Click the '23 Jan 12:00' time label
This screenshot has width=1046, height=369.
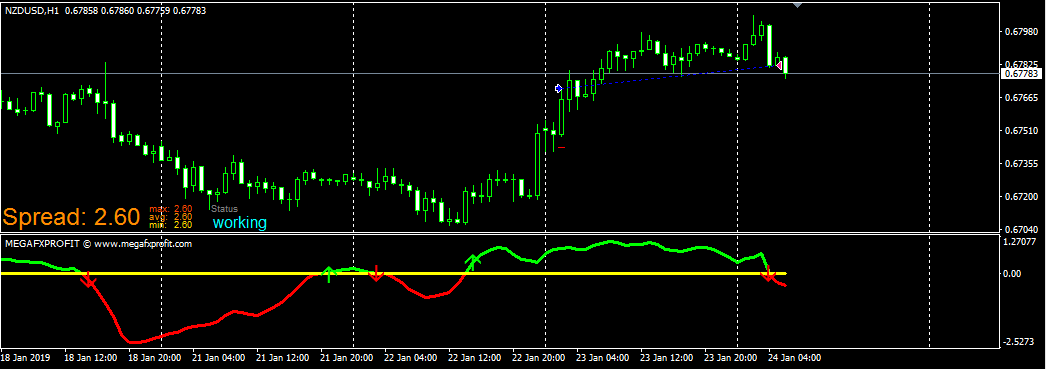[x=667, y=358]
